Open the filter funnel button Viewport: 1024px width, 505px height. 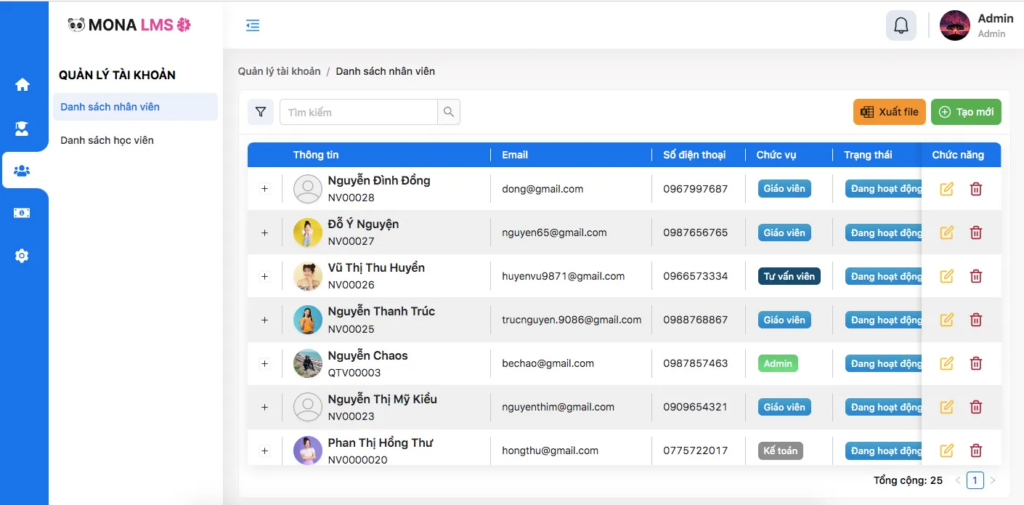tap(261, 112)
